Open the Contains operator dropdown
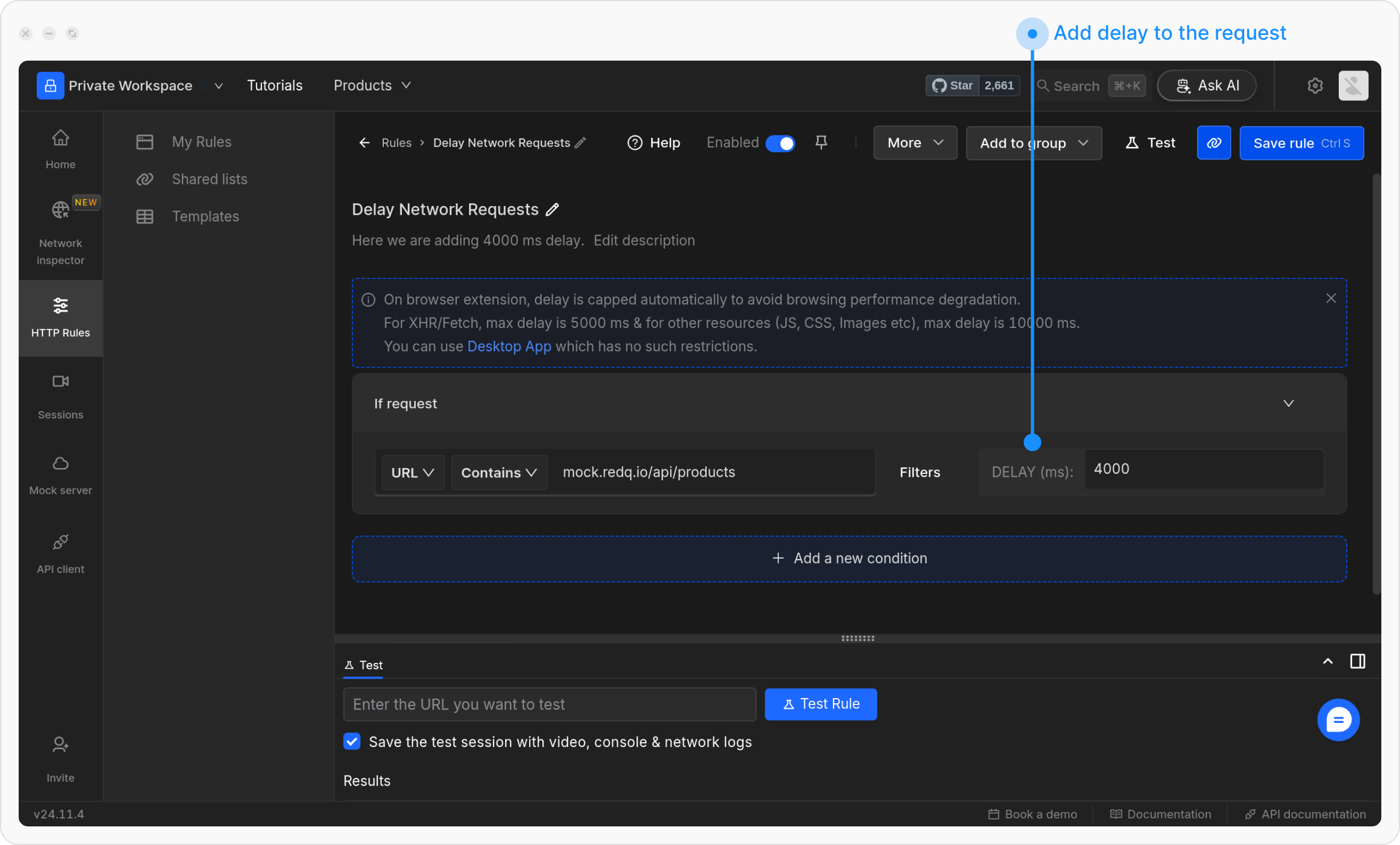The height and width of the screenshot is (845, 1400). coord(499,472)
